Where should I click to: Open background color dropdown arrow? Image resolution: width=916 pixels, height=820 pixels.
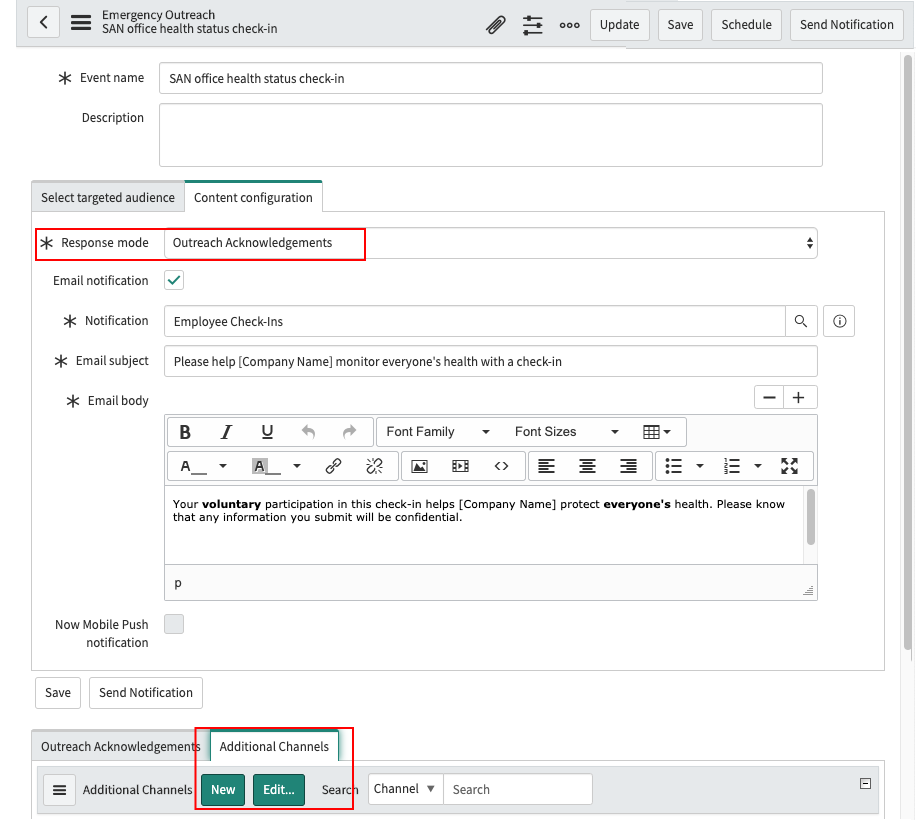297,466
